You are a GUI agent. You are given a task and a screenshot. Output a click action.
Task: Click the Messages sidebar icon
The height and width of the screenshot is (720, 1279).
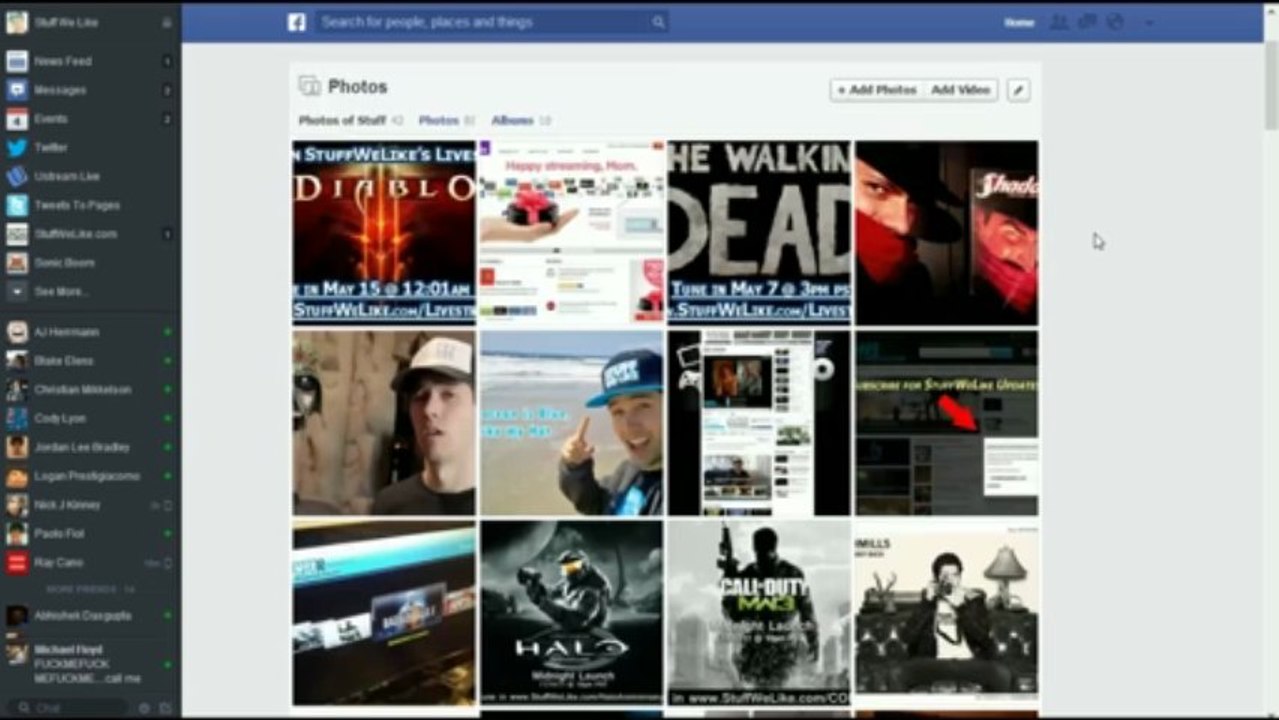[17, 90]
